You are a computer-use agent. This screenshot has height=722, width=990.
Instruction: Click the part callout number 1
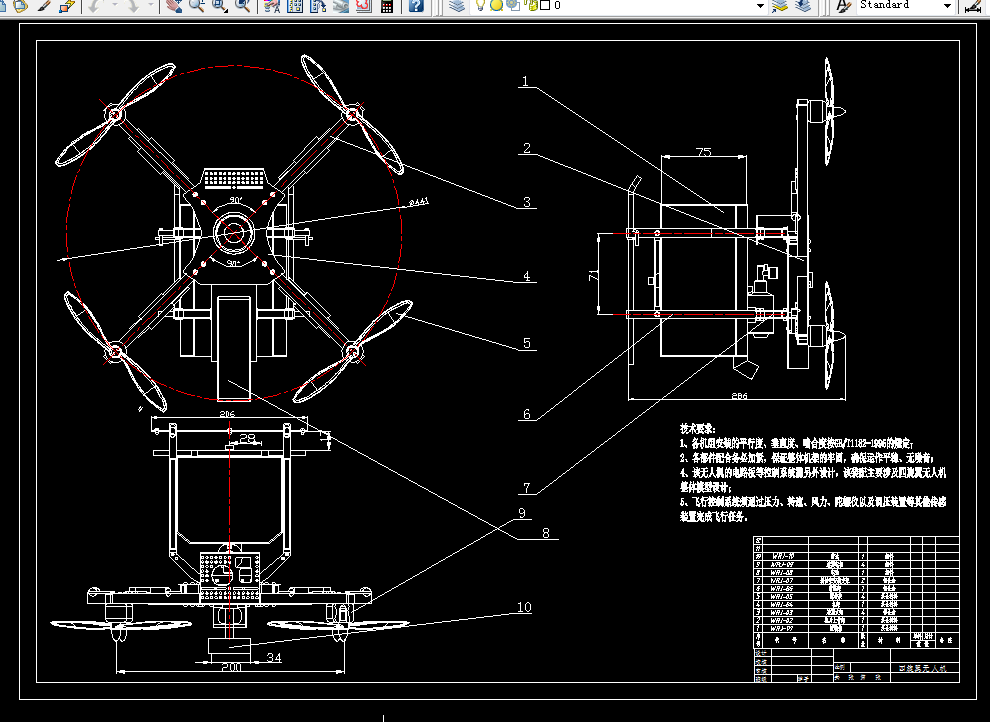click(x=525, y=81)
